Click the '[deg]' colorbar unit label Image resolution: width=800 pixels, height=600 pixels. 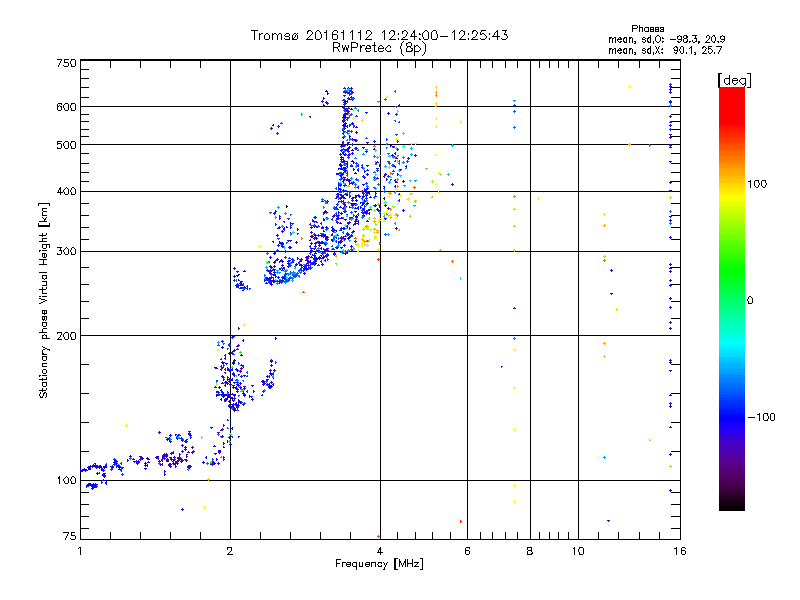734,80
